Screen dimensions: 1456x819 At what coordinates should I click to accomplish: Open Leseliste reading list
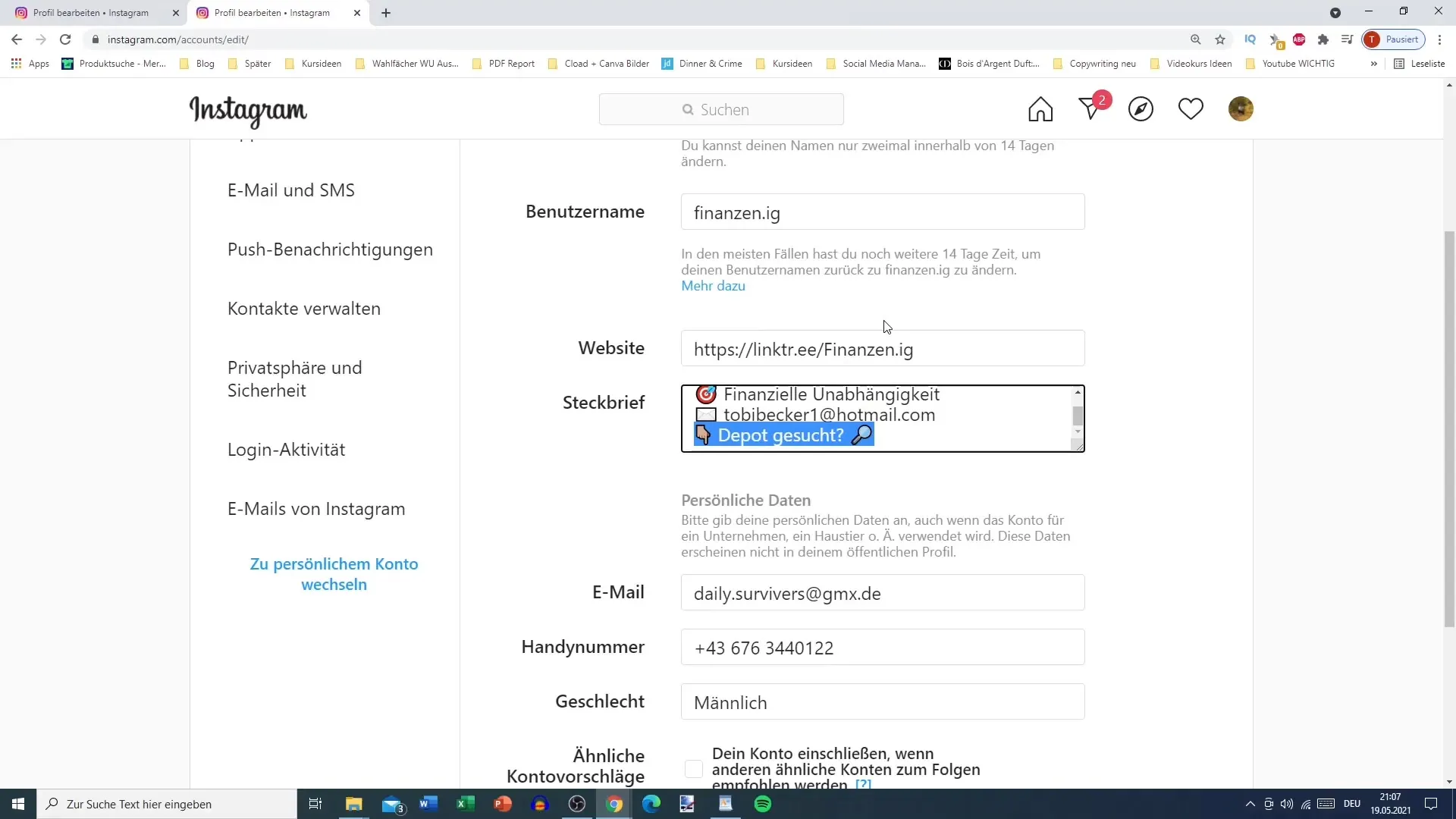1420,64
